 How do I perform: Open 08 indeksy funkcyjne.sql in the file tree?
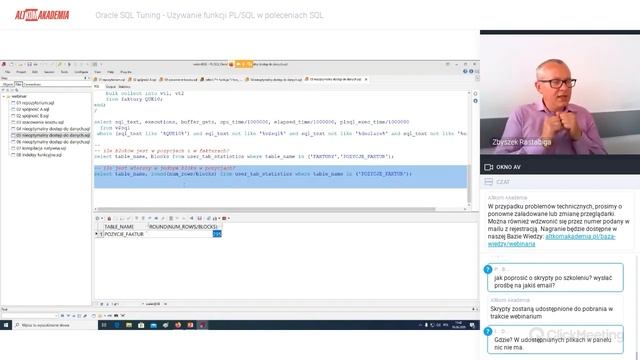(38, 155)
